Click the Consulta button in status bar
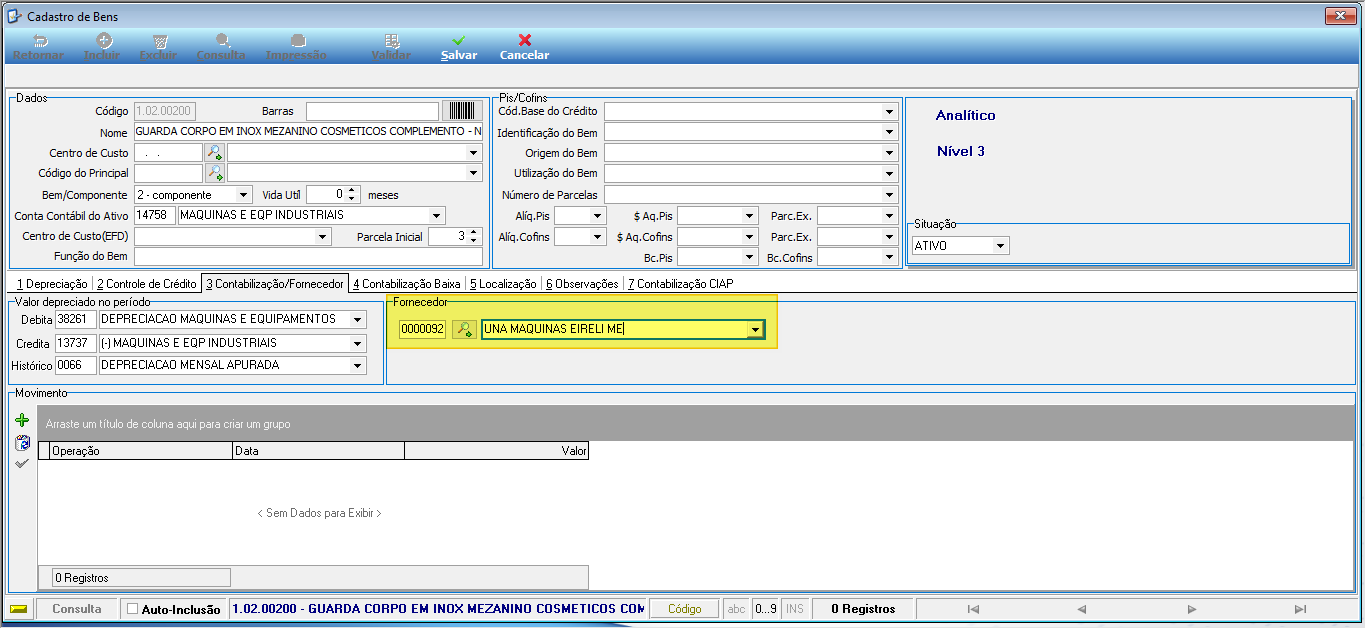Screen dimensions: 1366x629 pos(77,608)
